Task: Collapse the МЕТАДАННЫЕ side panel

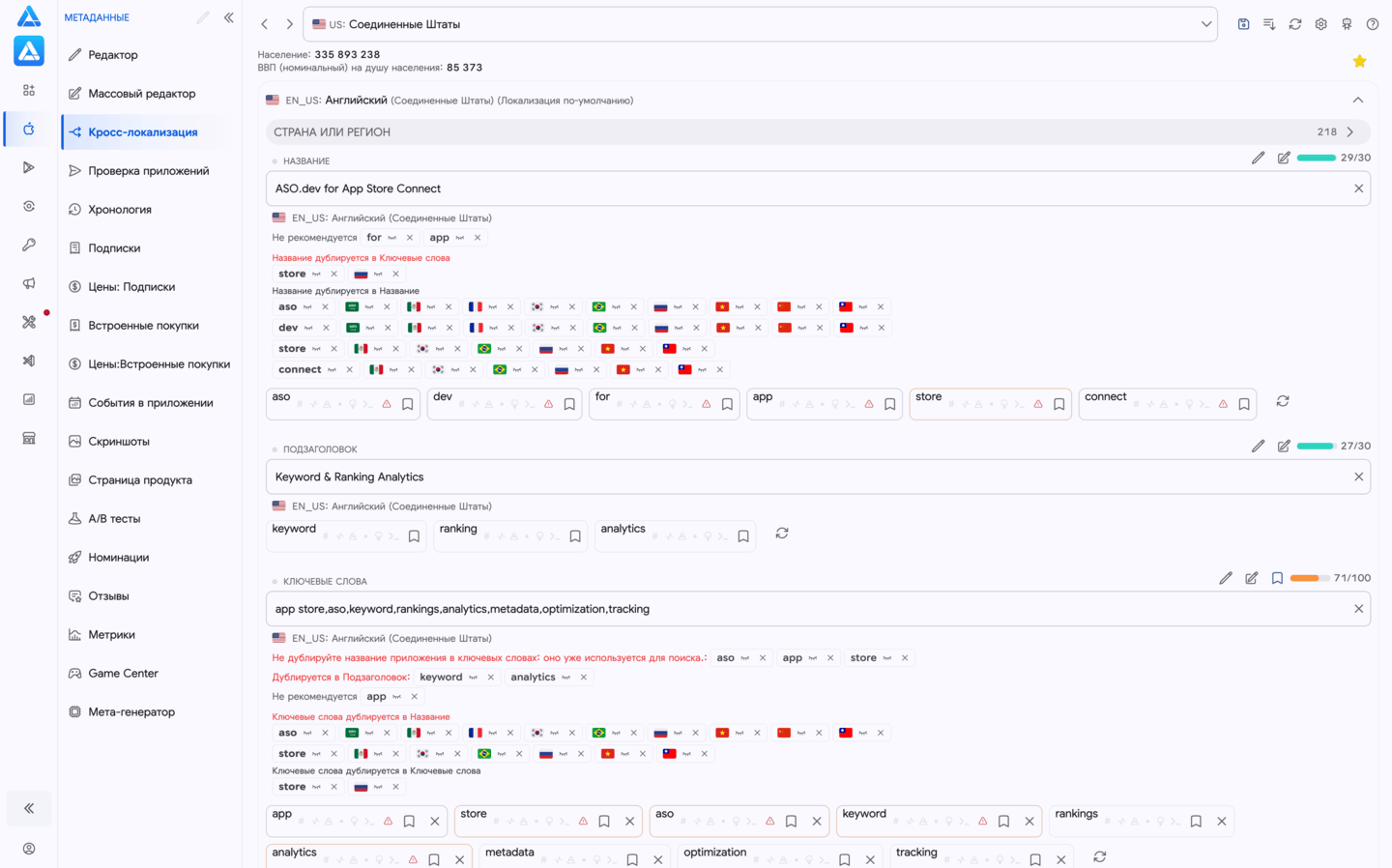Action: pyautogui.click(x=229, y=17)
